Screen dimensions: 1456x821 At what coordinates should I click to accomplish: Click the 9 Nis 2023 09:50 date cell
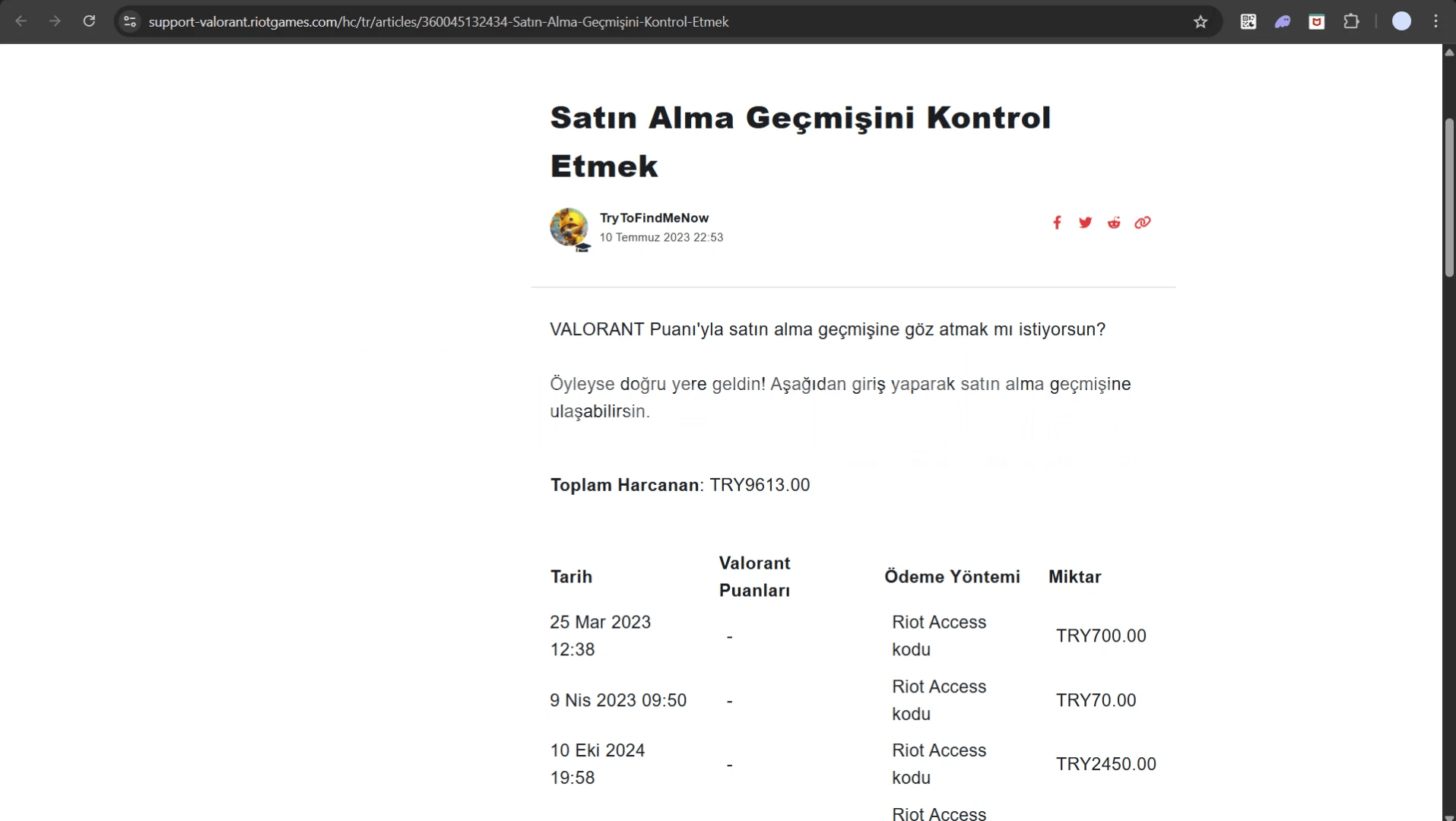click(618, 700)
